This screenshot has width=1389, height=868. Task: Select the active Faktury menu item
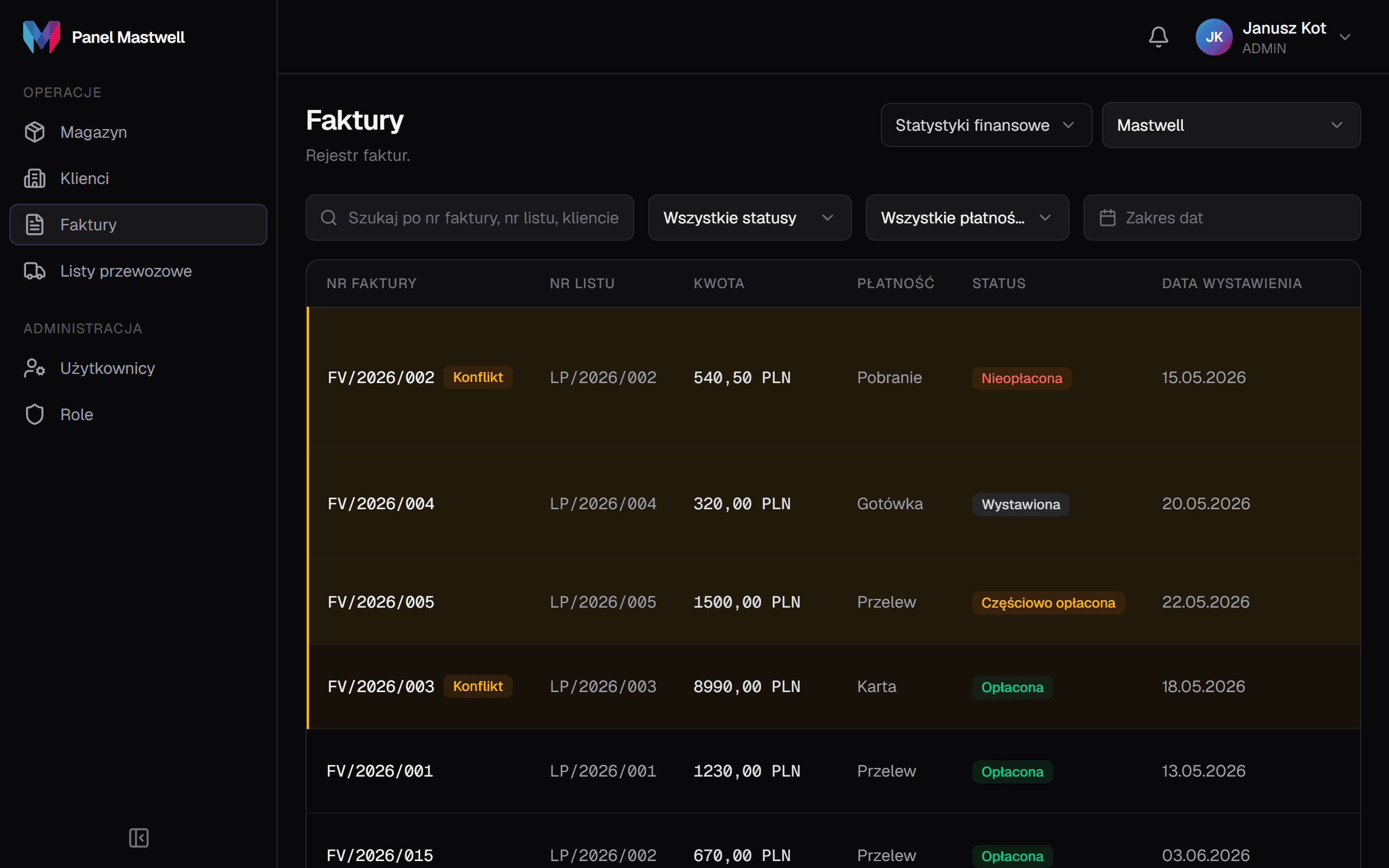click(x=138, y=225)
